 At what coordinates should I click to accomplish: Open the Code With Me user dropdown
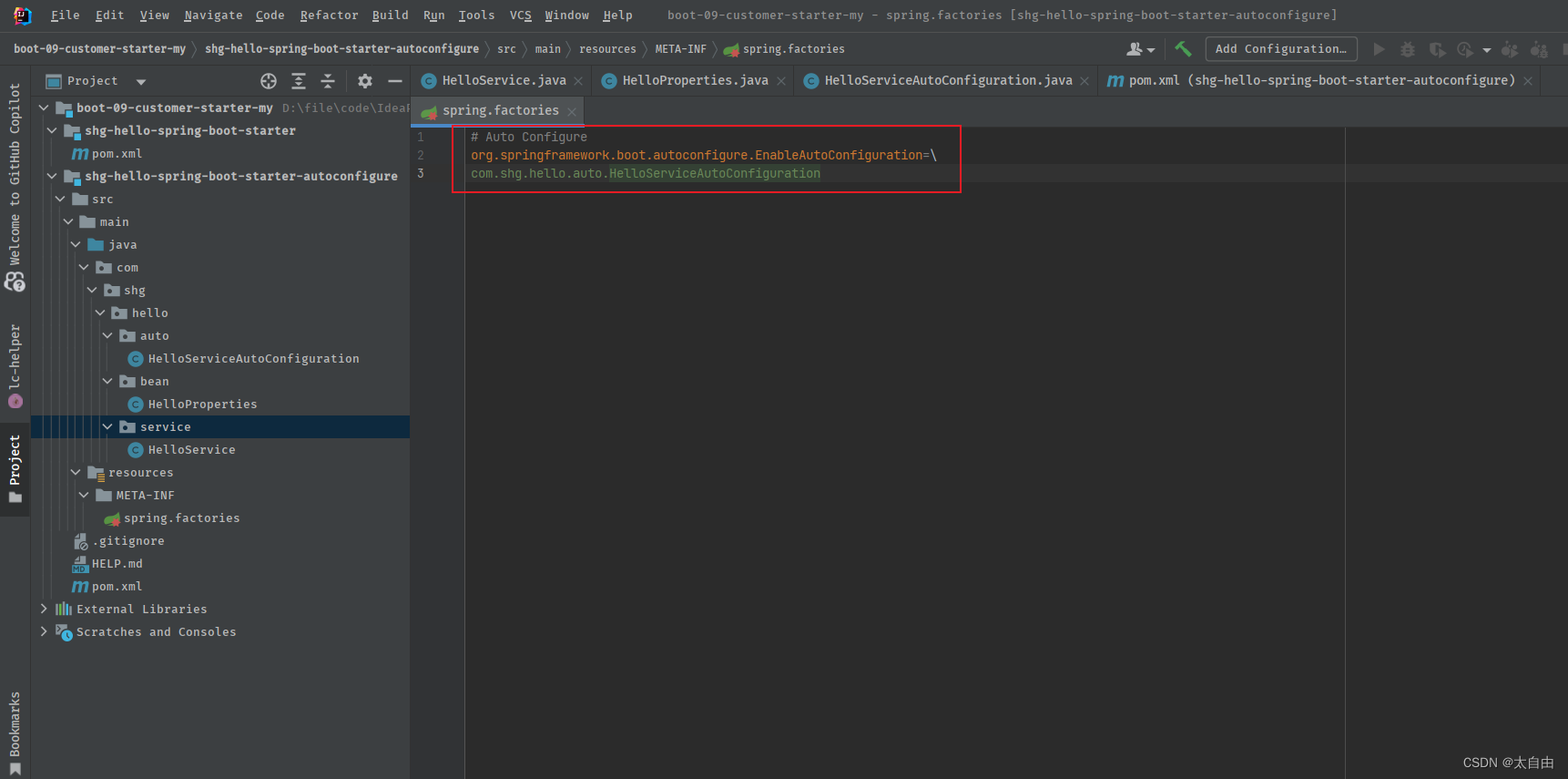coord(1140,49)
